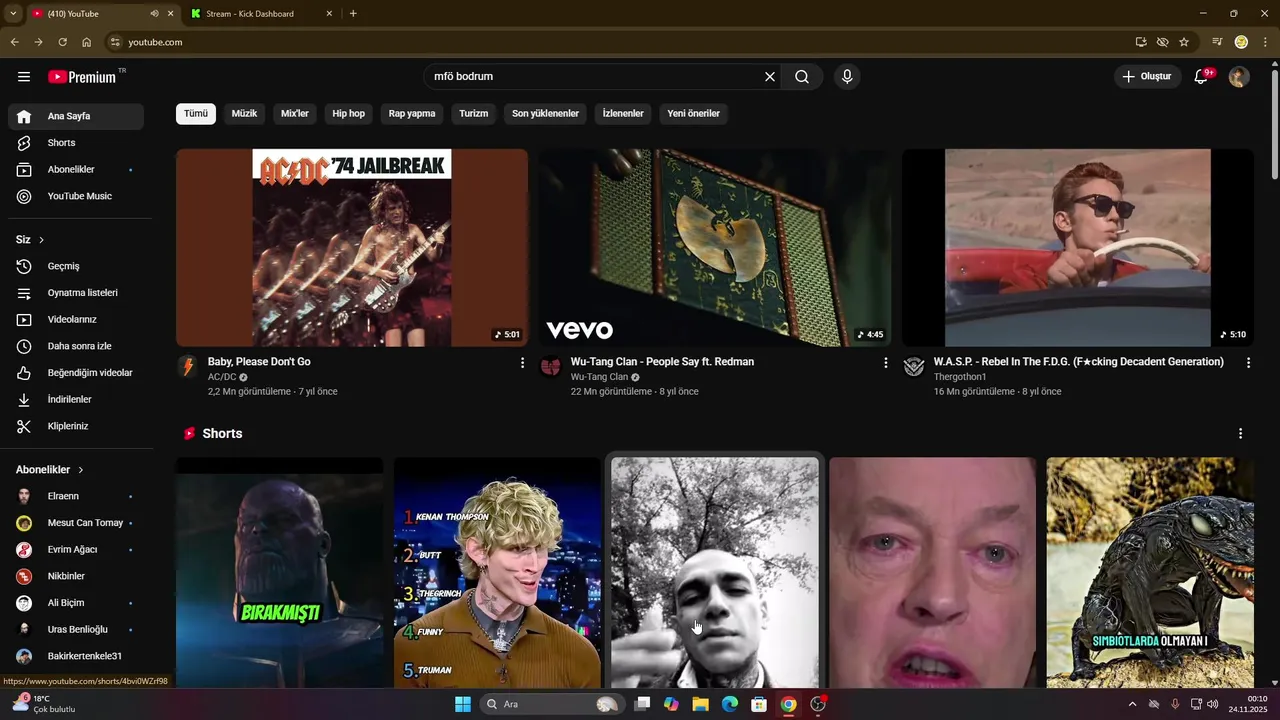Select the Yeni öneriler chip

(x=693, y=114)
